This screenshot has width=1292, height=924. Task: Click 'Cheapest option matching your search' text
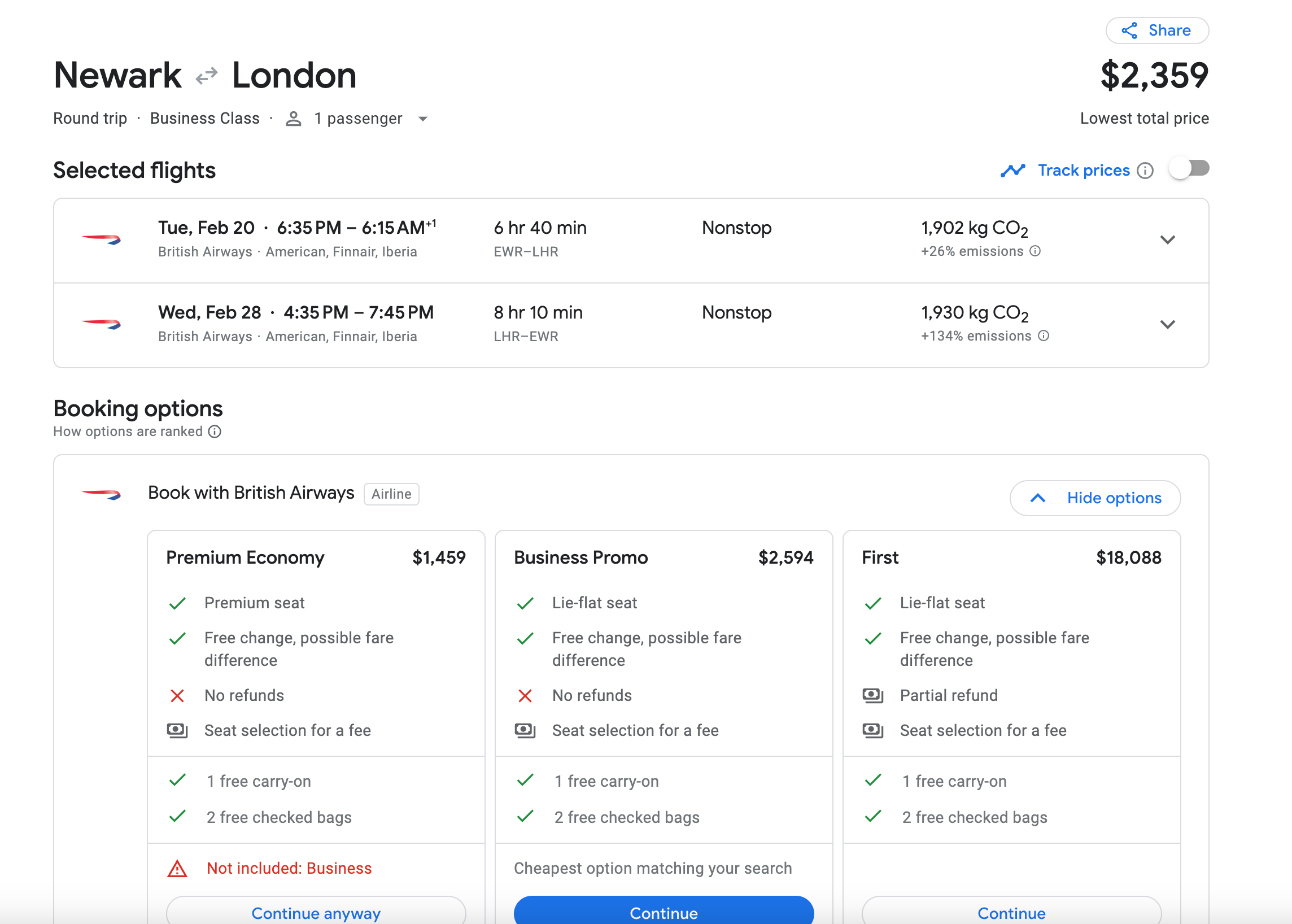coord(653,868)
